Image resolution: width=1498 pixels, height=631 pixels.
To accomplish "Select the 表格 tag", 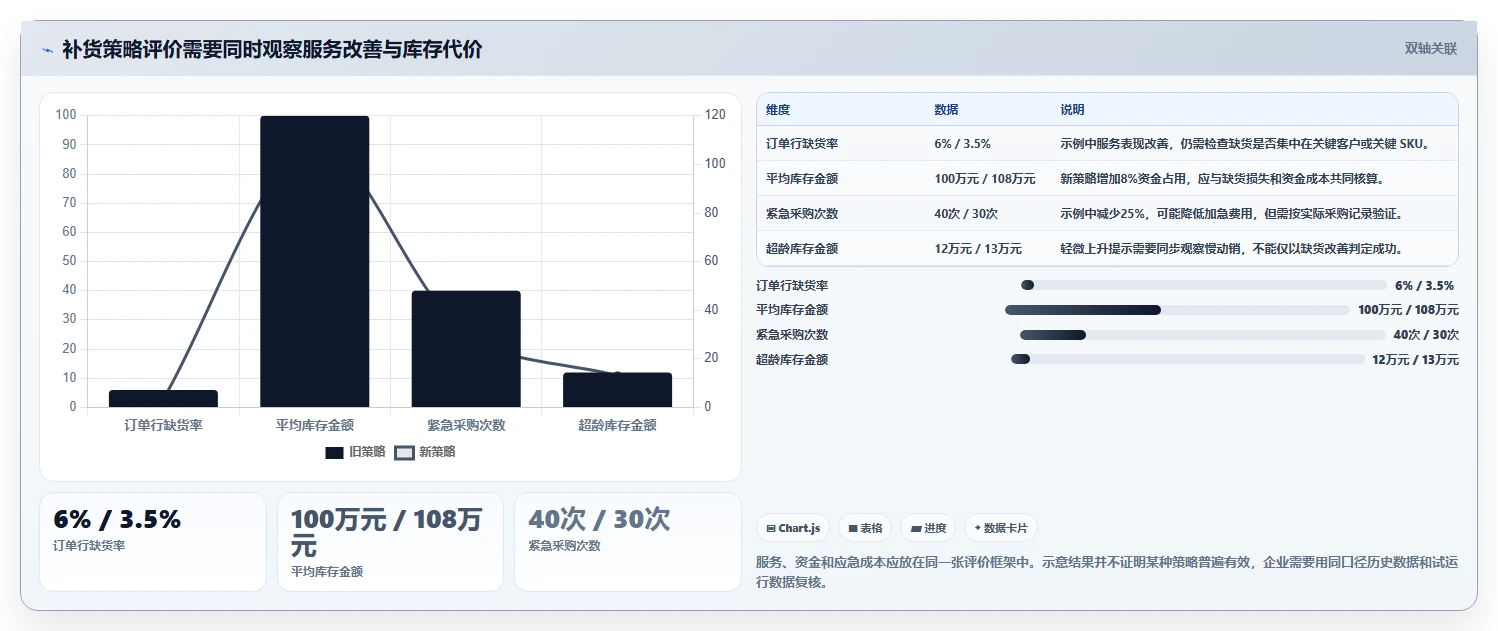I will point(865,528).
